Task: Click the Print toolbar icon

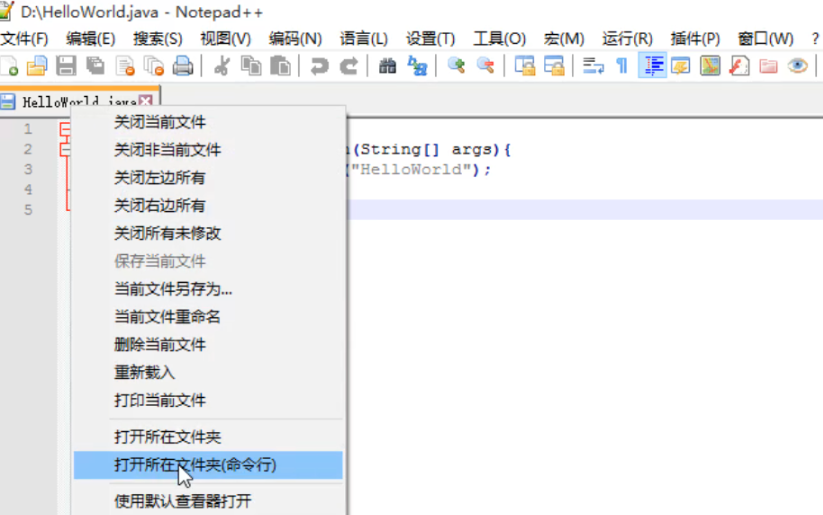Action: click(x=183, y=66)
